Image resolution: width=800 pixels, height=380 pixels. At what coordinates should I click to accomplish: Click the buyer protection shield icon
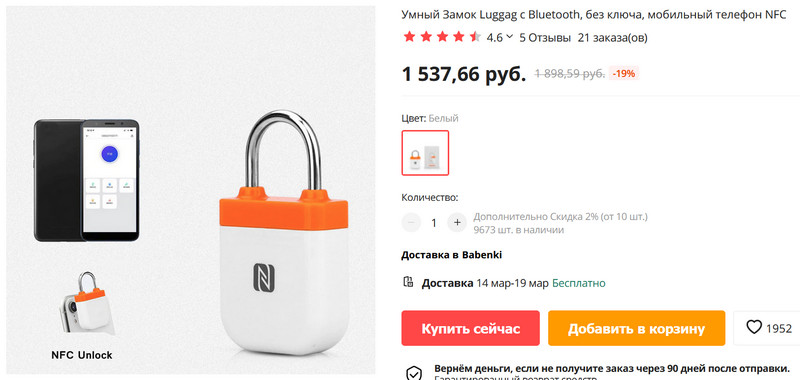point(413,373)
